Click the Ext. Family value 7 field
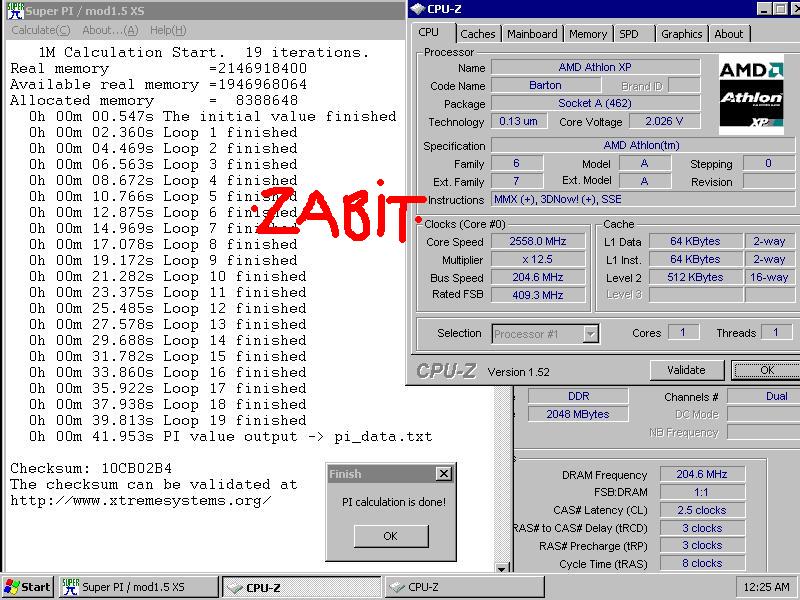The image size is (800, 600). (x=517, y=182)
